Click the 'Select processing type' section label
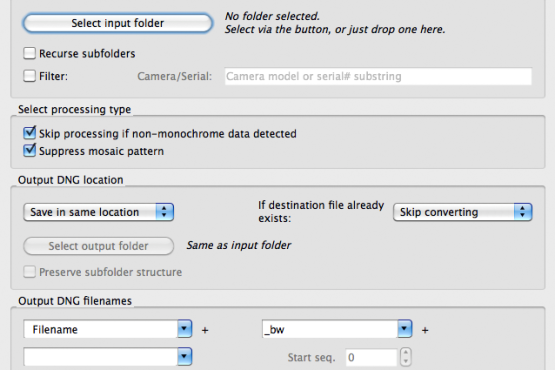 point(74,109)
